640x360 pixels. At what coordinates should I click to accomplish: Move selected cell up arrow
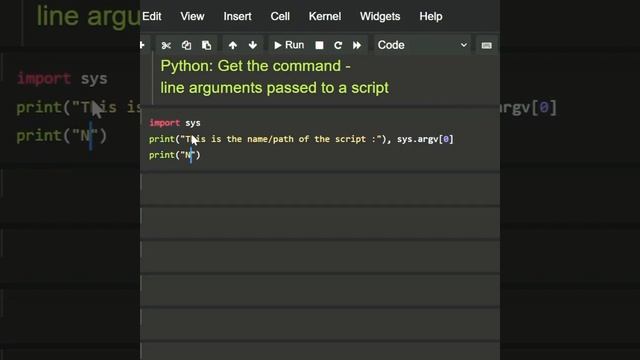[233, 45]
